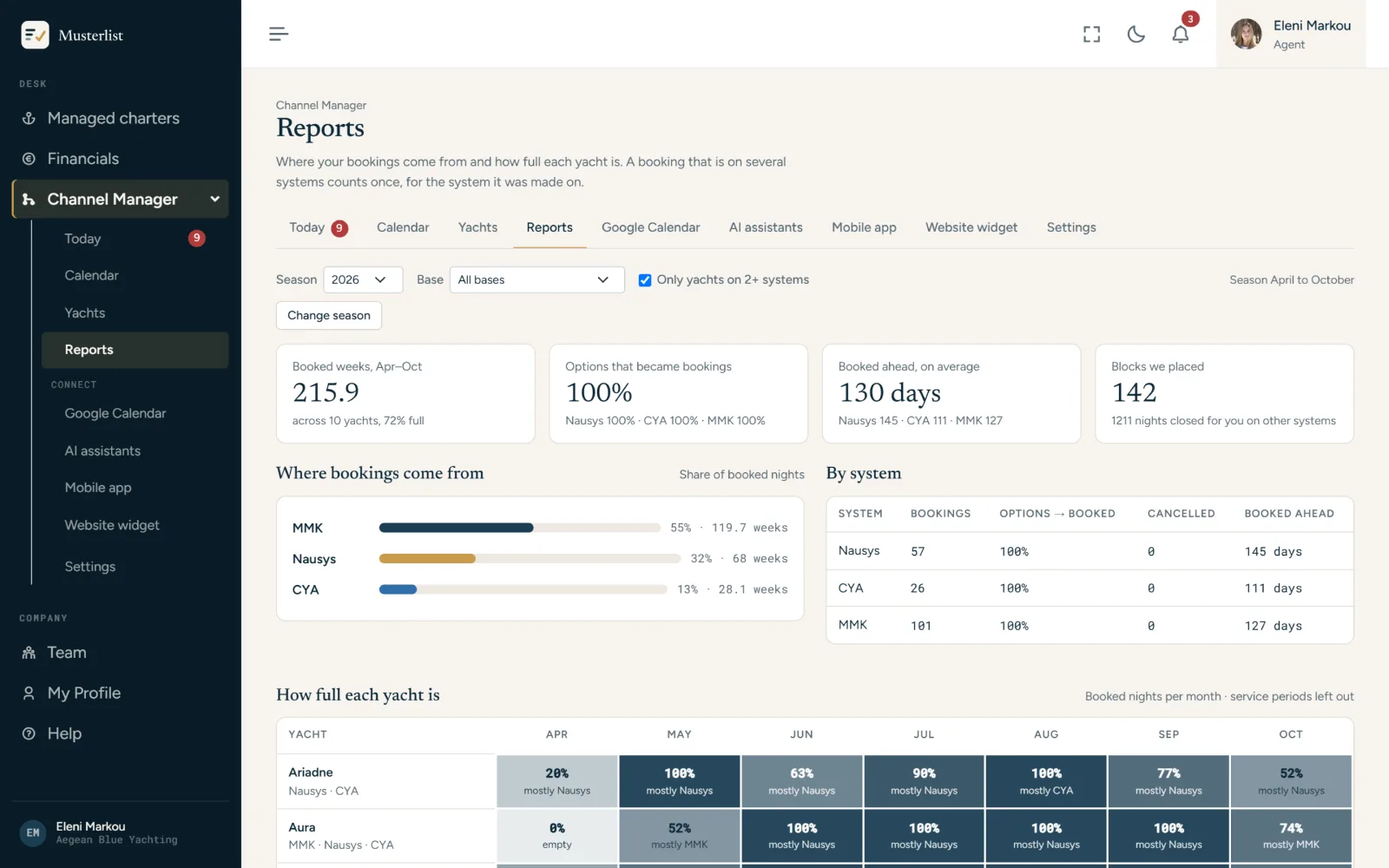1389x868 pixels.
Task: Switch to the Today tab
Action: coord(318,227)
